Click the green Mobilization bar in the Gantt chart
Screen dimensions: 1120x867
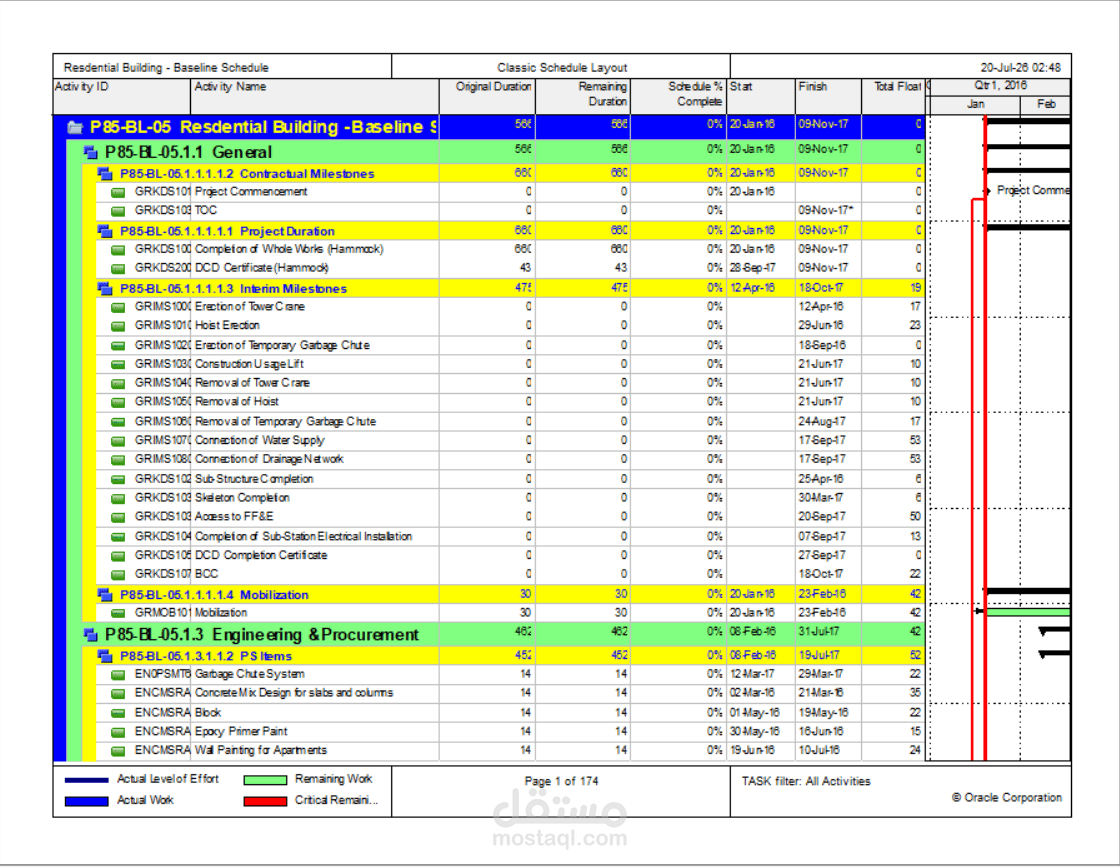coord(1028,612)
